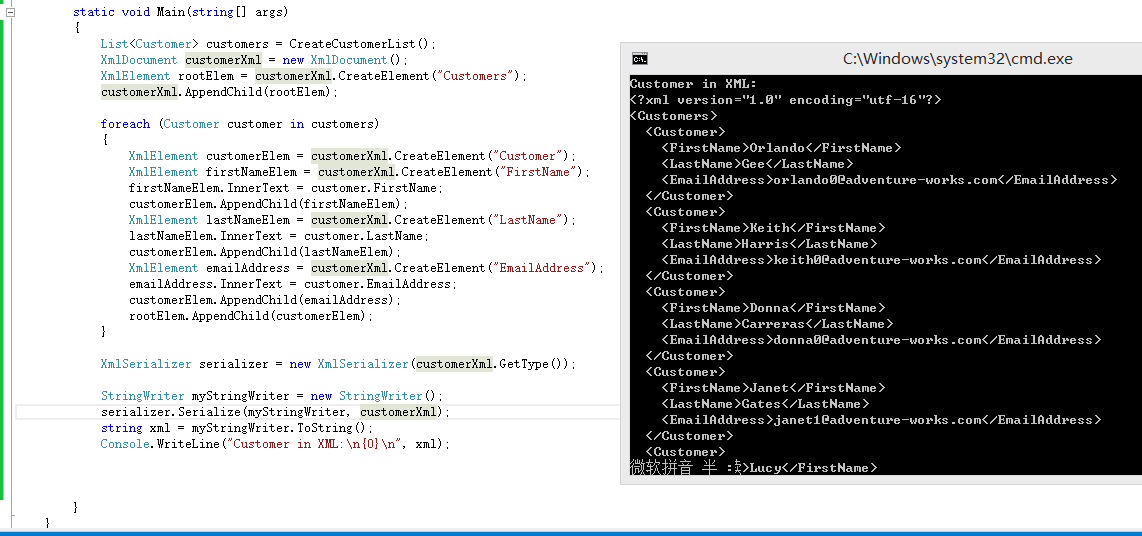Click the Donna FirstName console line

(x=773, y=308)
